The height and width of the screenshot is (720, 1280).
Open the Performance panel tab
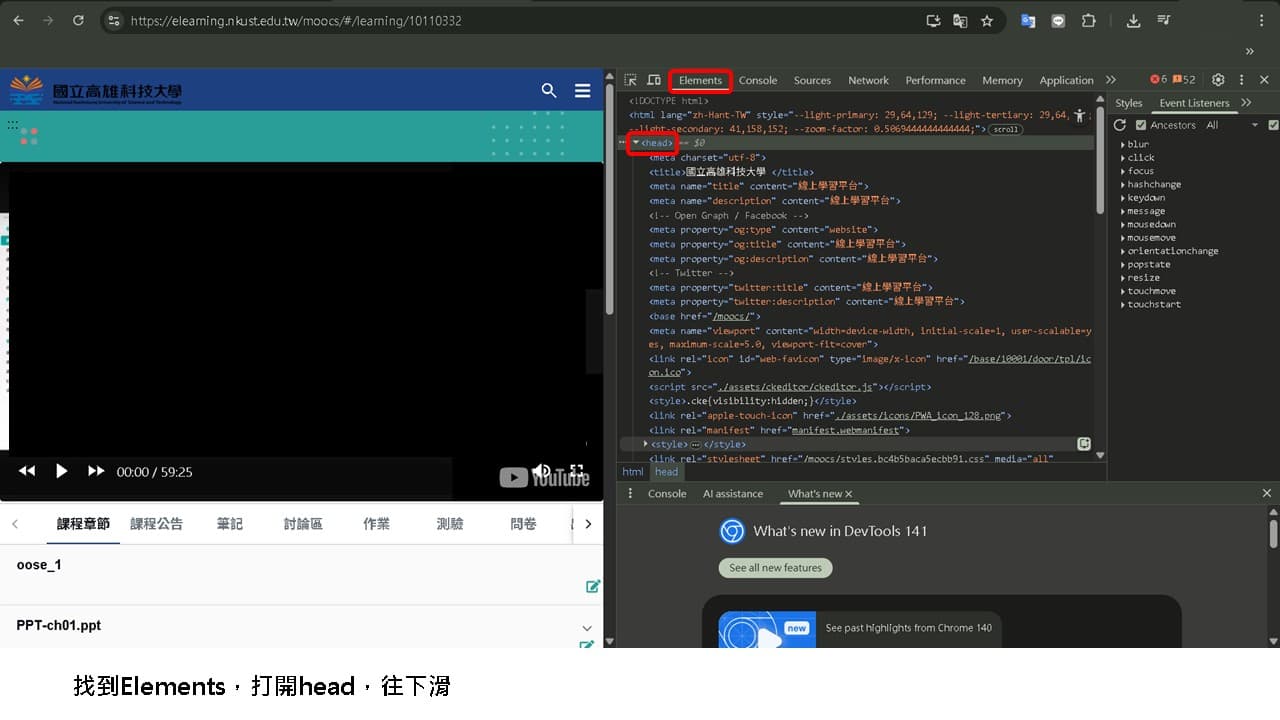[x=935, y=80]
